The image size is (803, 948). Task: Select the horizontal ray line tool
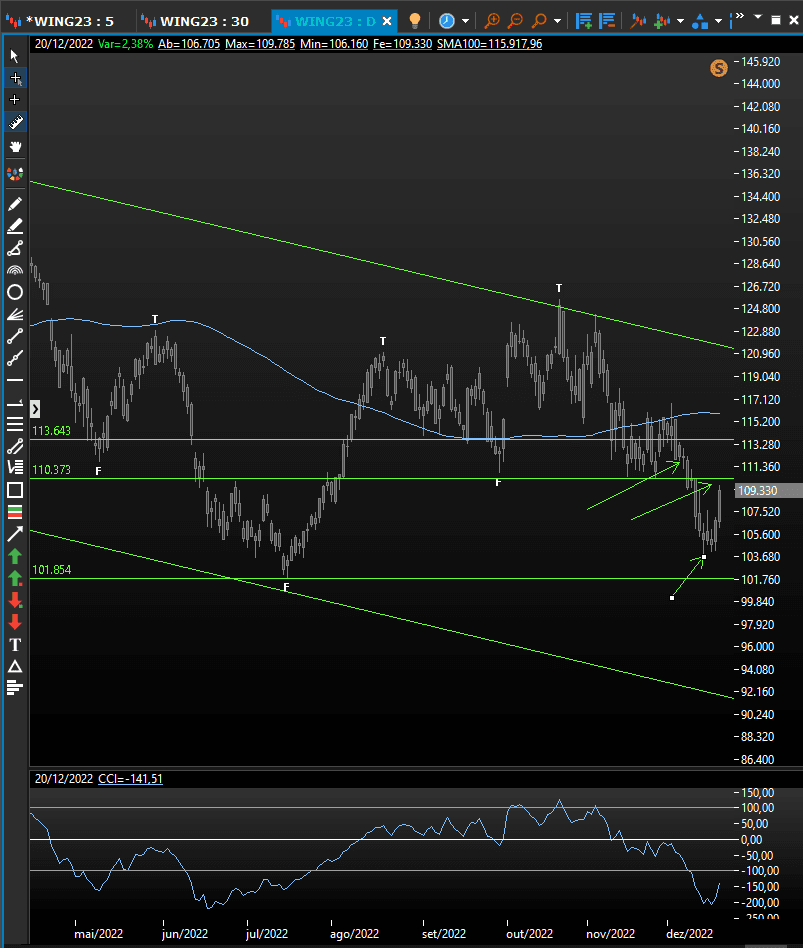click(15, 403)
